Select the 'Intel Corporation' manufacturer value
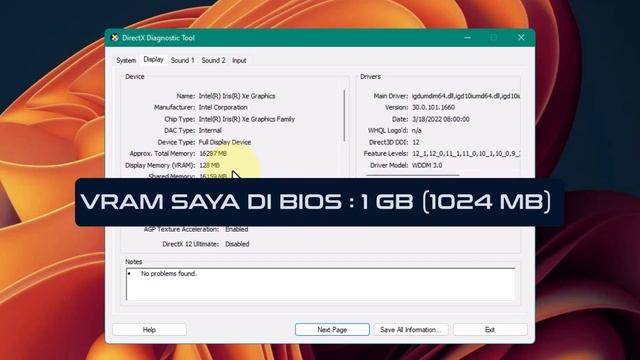 pos(223,107)
